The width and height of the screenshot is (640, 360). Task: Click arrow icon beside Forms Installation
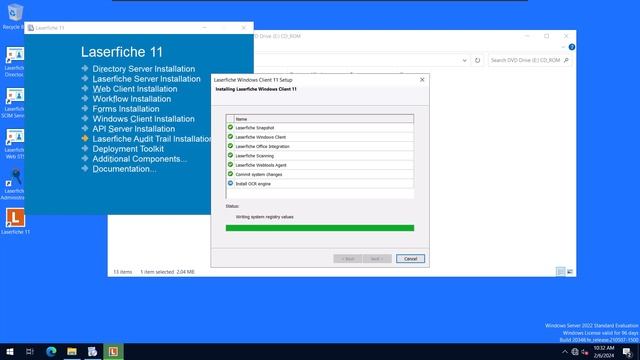pyautogui.click(x=85, y=108)
